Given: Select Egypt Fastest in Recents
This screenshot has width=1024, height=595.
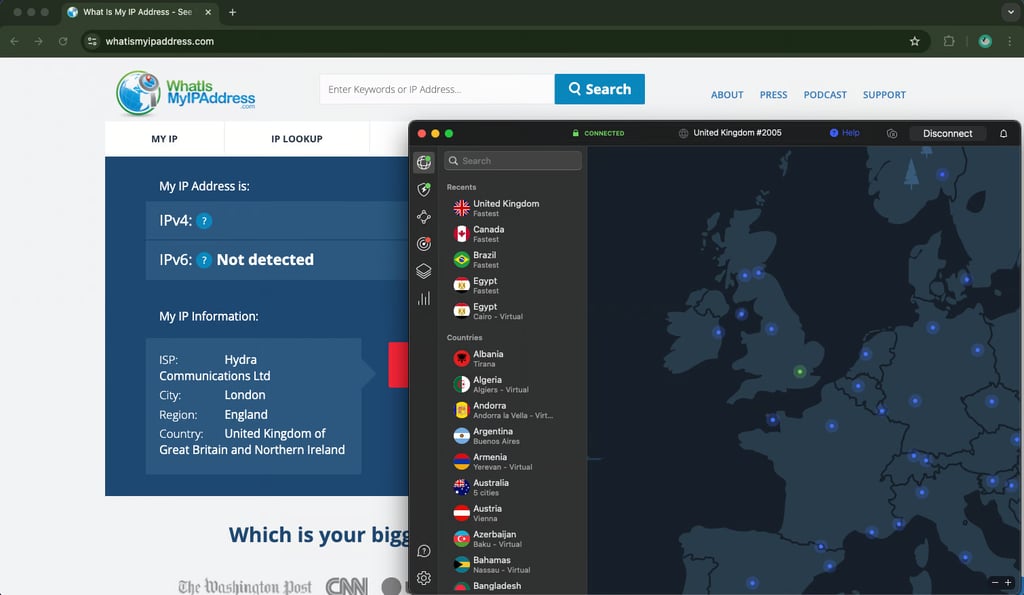Looking at the screenshot, I should click(513, 285).
